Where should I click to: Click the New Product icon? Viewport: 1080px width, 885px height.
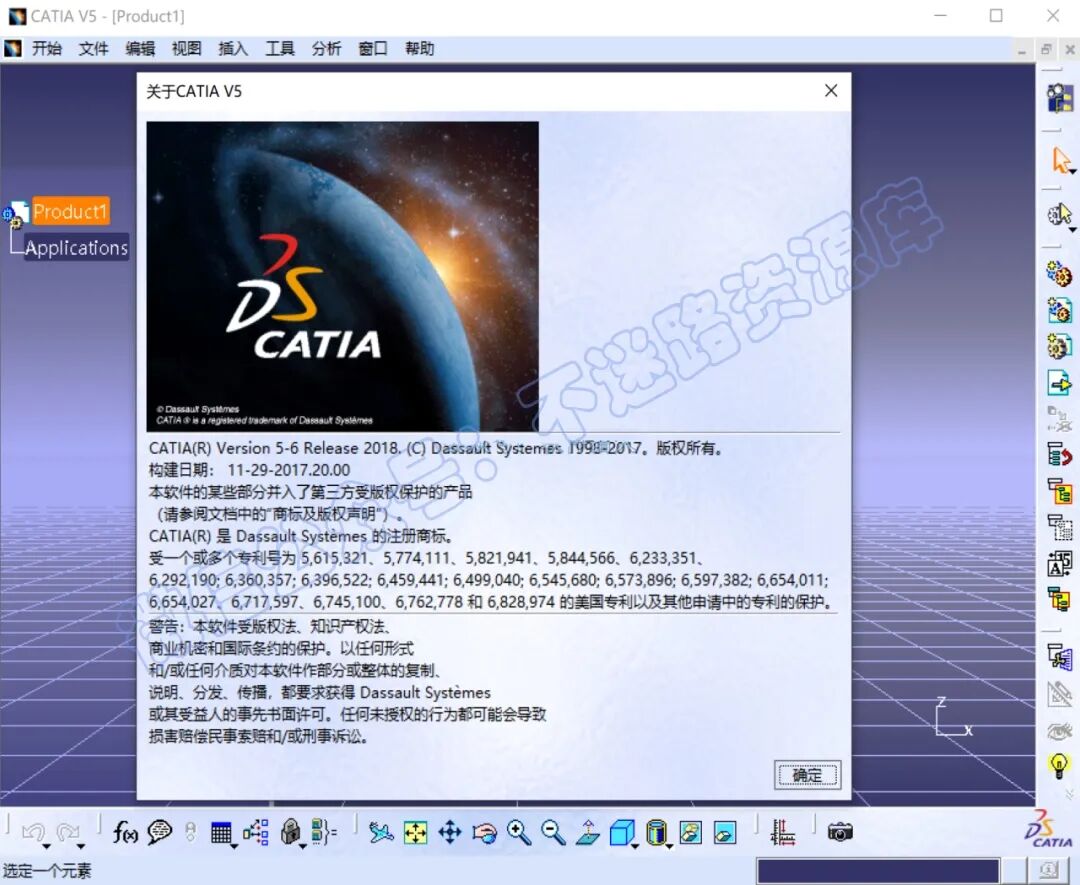coord(1059,310)
